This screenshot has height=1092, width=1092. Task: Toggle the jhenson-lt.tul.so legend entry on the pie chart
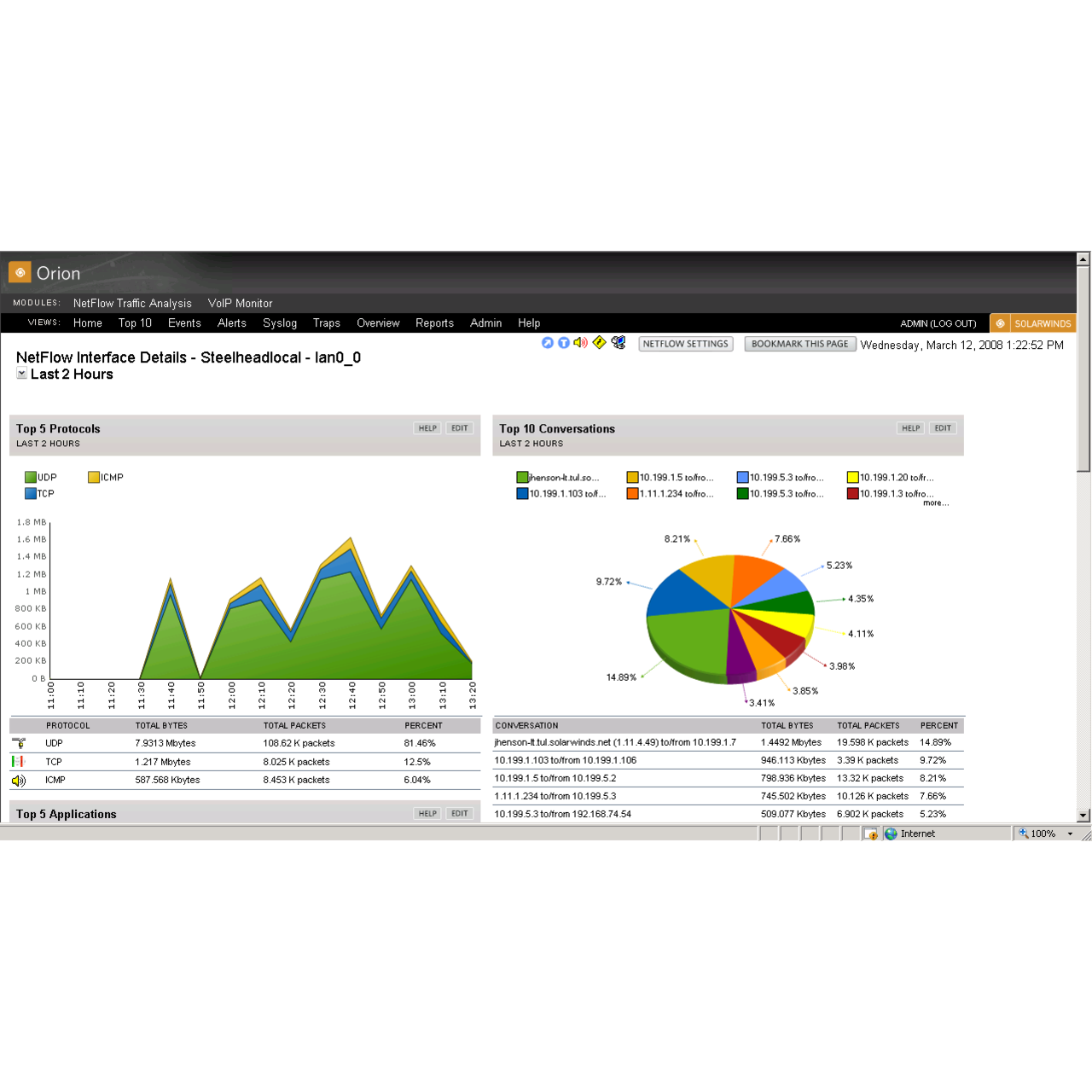559,477
